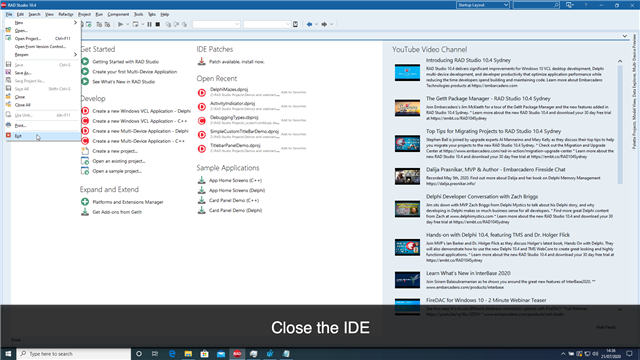Click the help question mark in title bar
The height and width of the screenshot is (360, 640).
click(586, 5)
